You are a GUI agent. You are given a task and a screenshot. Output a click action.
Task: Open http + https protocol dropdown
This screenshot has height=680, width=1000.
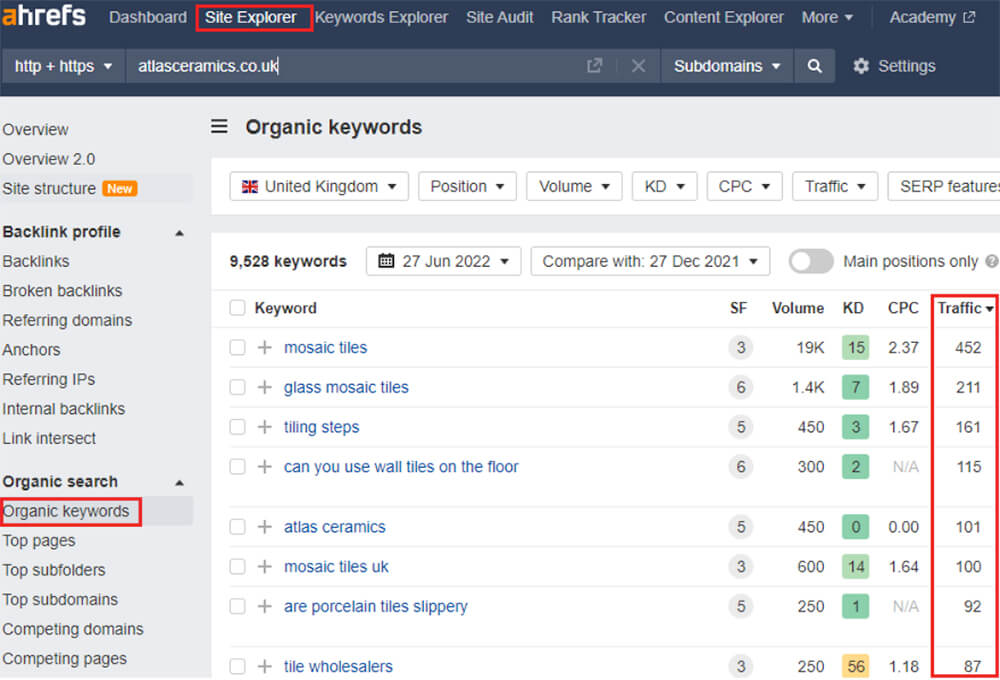[63, 66]
